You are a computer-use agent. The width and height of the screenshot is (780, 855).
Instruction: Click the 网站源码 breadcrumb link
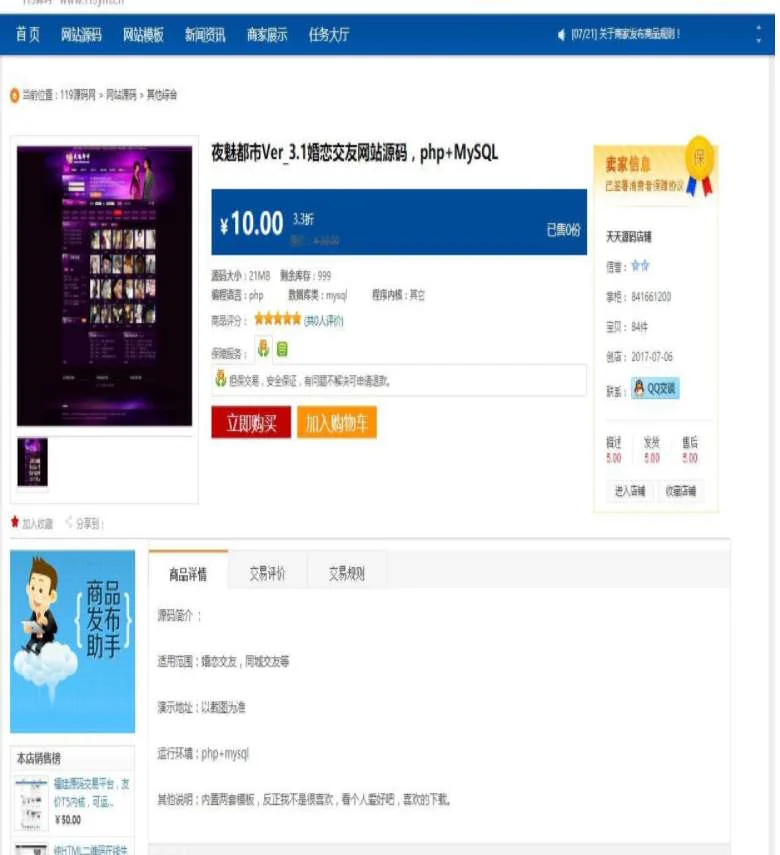121,95
